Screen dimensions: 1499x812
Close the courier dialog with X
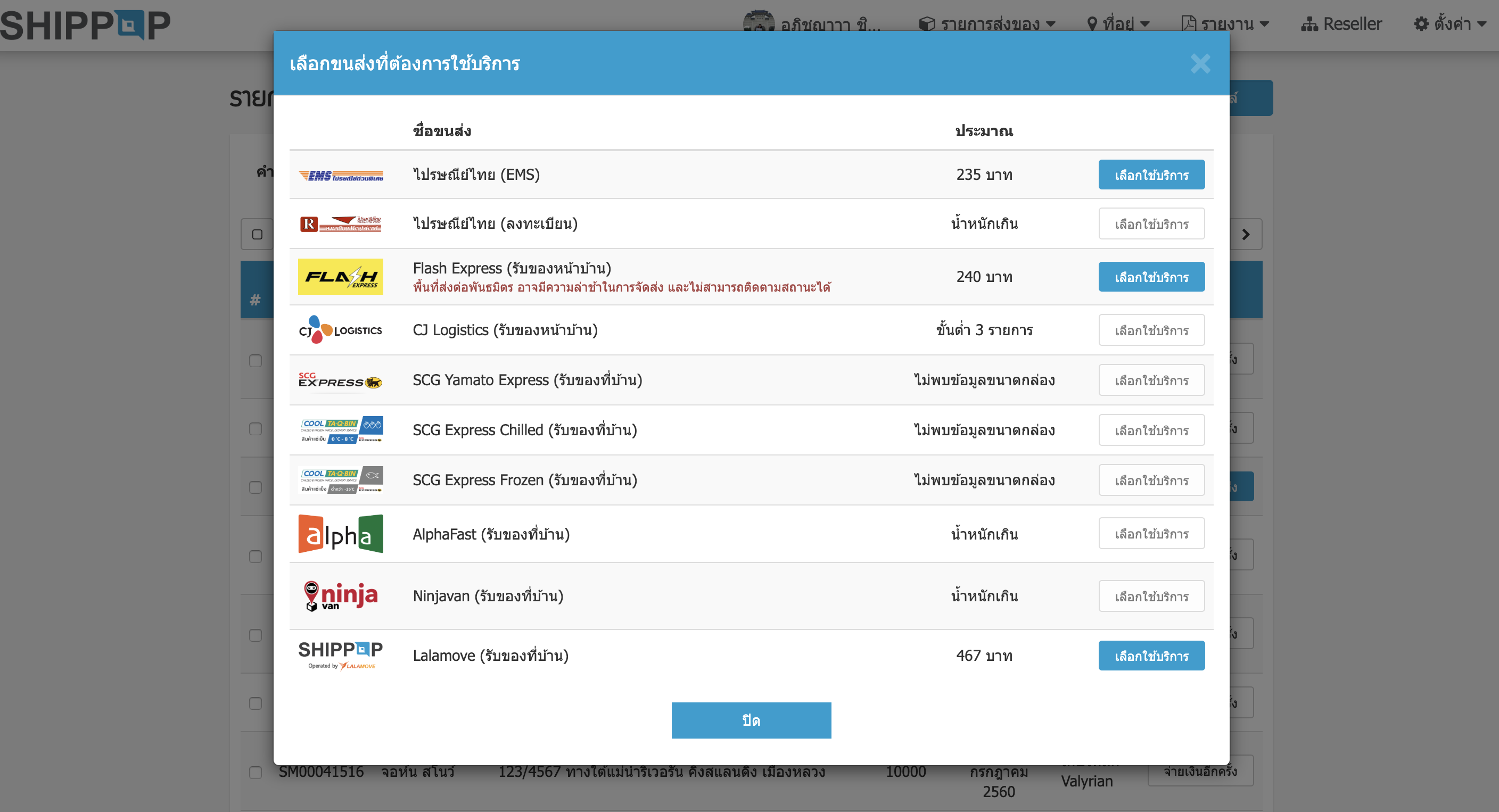[x=1200, y=63]
